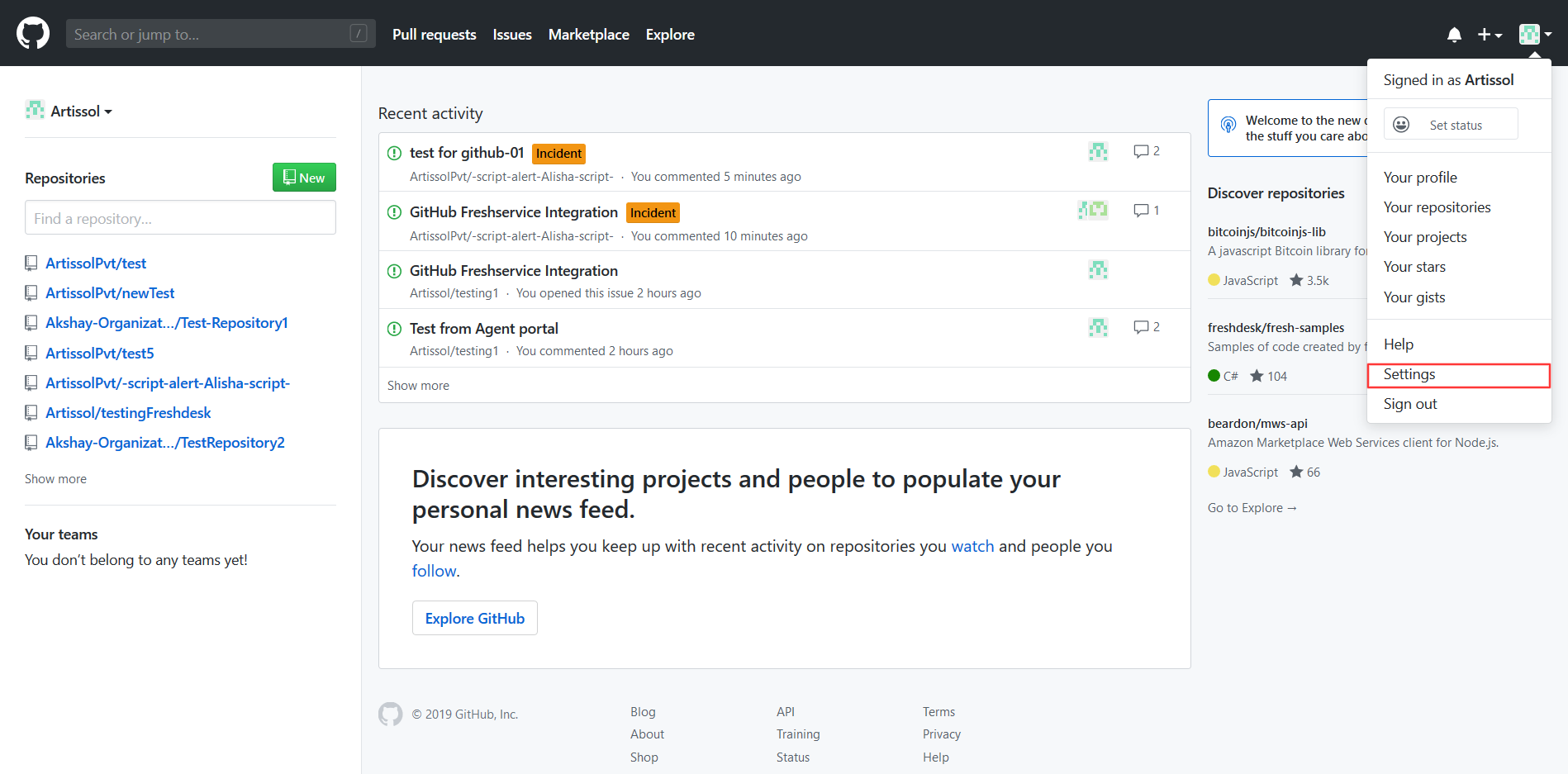
Task: Open Explore in top navigation
Action: (x=670, y=35)
